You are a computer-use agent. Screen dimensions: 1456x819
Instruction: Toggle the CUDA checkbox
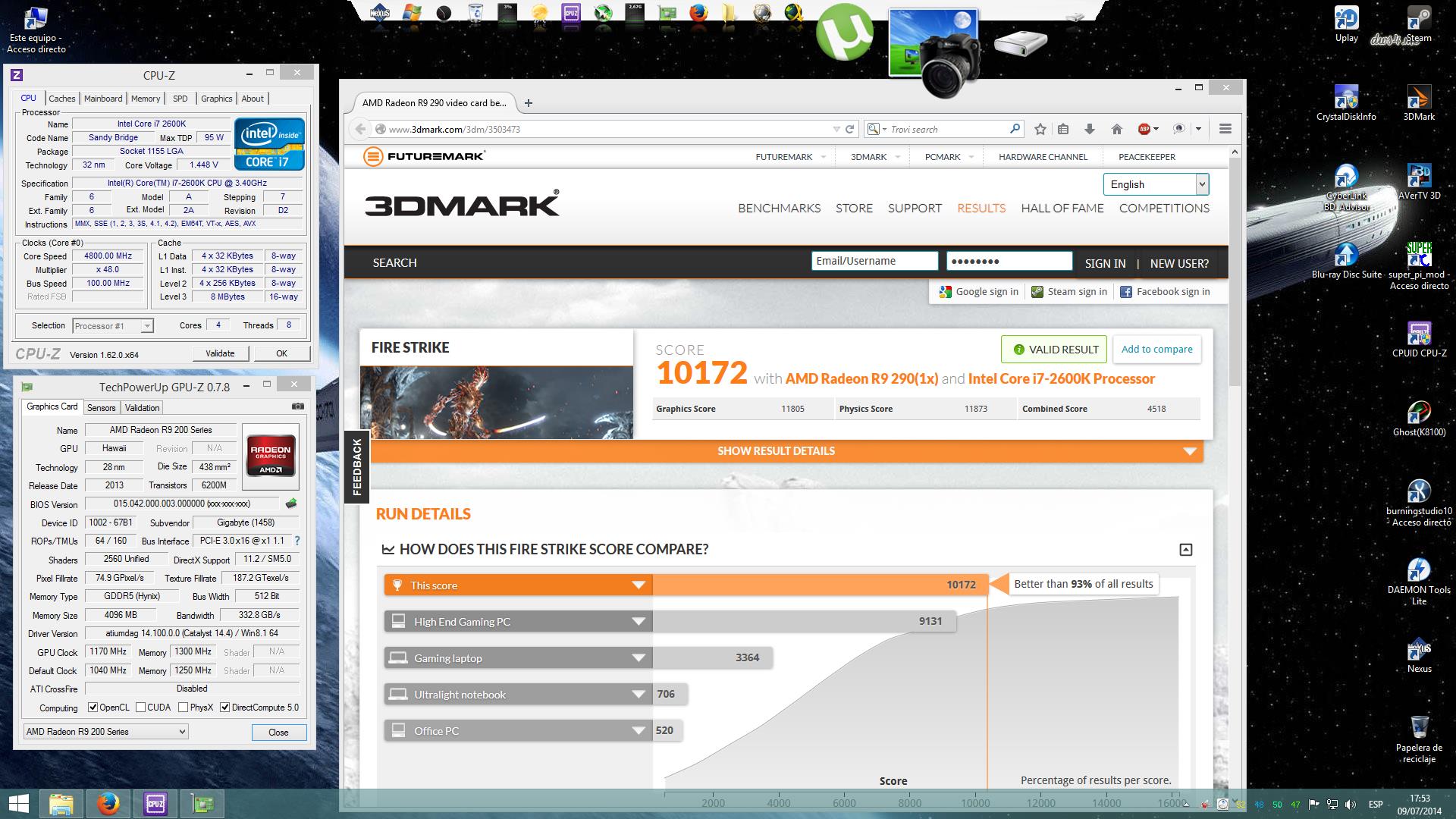click(x=141, y=708)
